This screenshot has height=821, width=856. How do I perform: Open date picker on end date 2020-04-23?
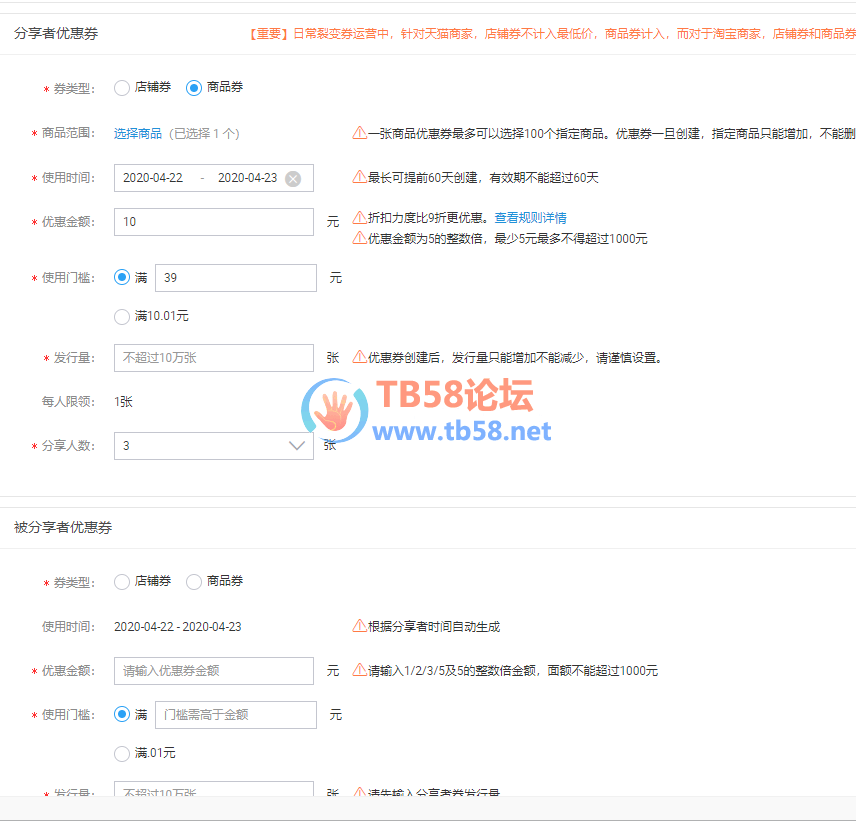pos(247,178)
